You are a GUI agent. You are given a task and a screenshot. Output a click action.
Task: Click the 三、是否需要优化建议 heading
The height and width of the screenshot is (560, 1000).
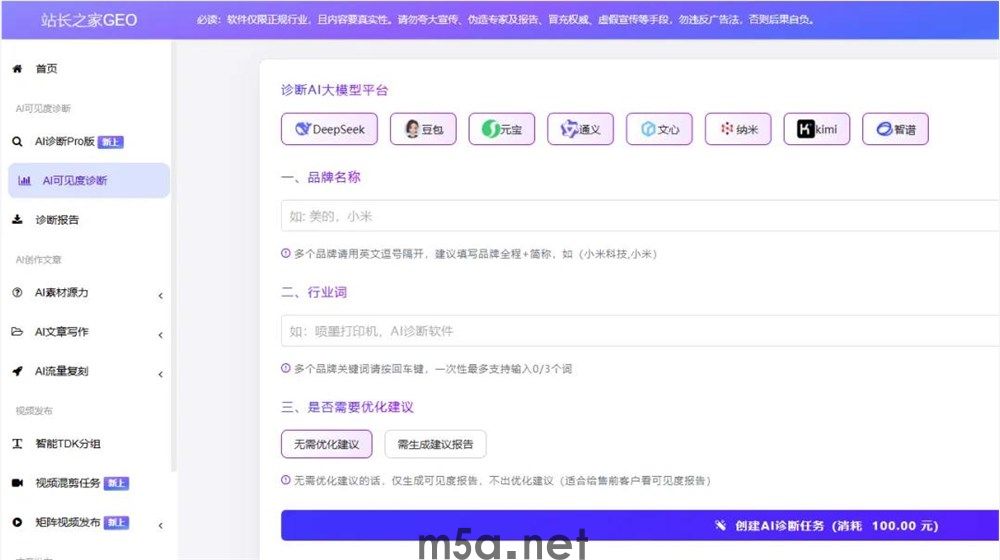click(348, 407)
